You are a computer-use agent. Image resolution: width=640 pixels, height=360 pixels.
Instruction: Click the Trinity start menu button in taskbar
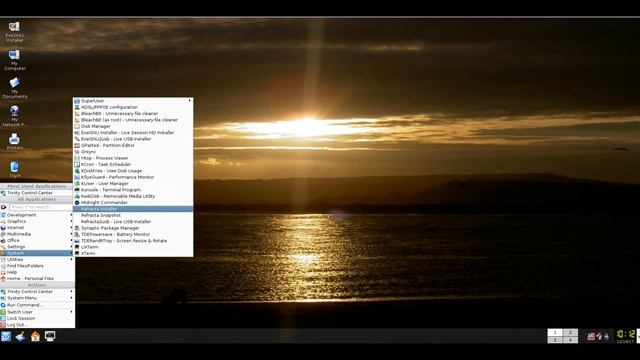point(6,336)
